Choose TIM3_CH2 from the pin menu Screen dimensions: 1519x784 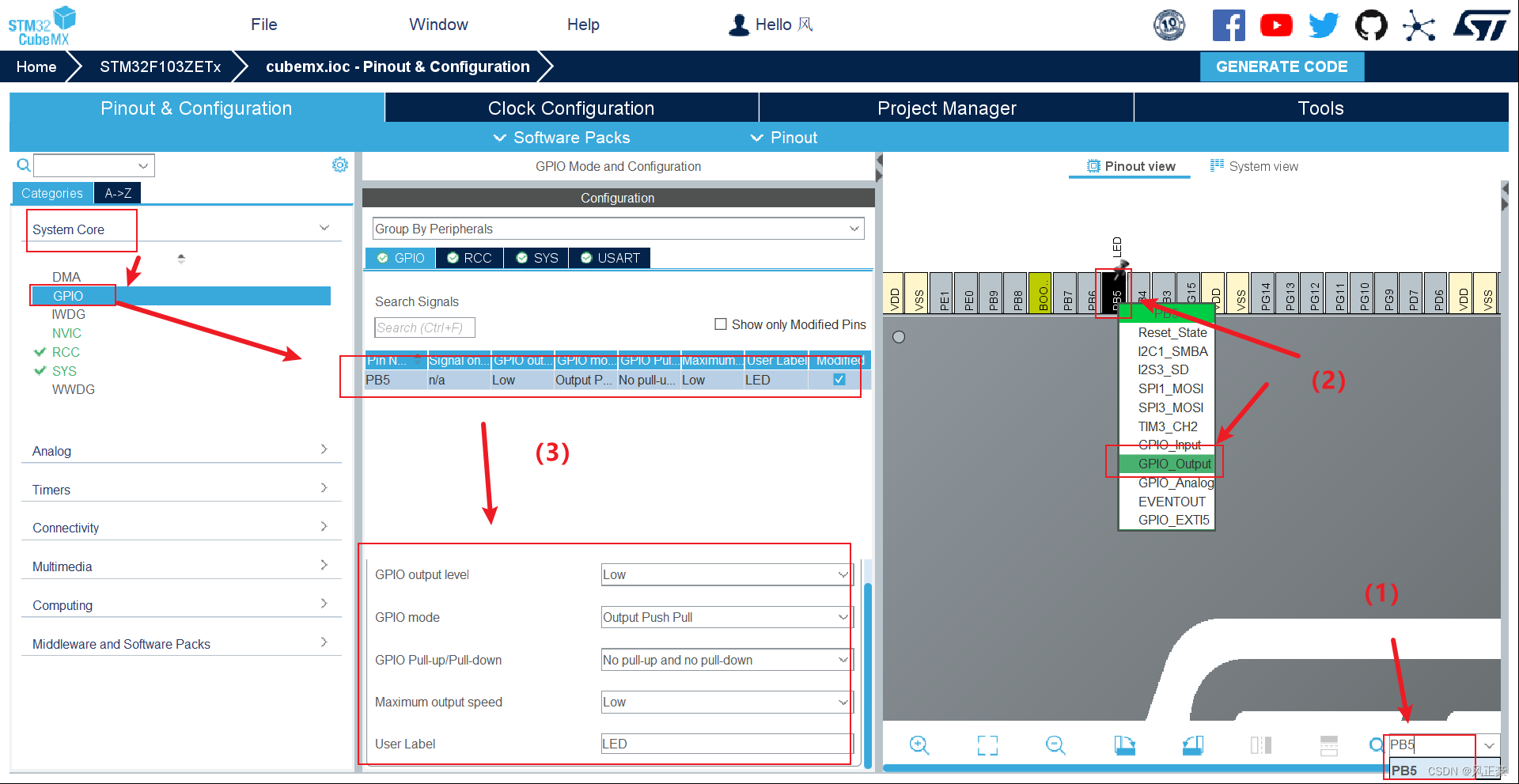click(1167, 426)
